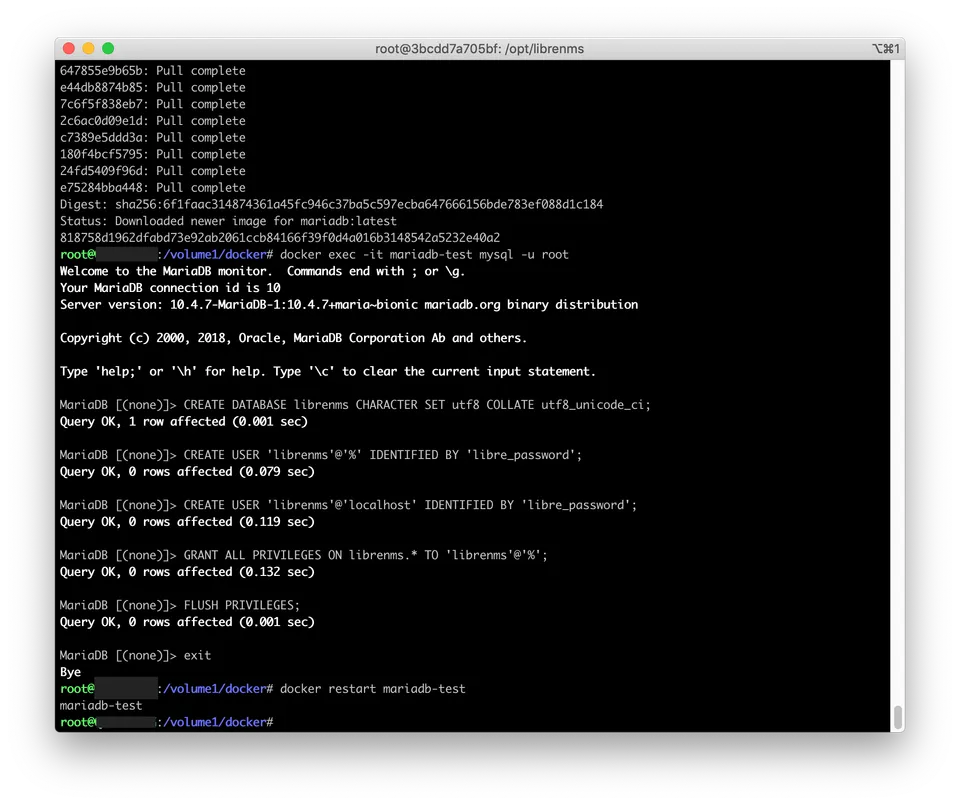Viewport: 960px width, 805px height.
Task: Click the Digest sha256 hash line
Action: click(331, 204)
